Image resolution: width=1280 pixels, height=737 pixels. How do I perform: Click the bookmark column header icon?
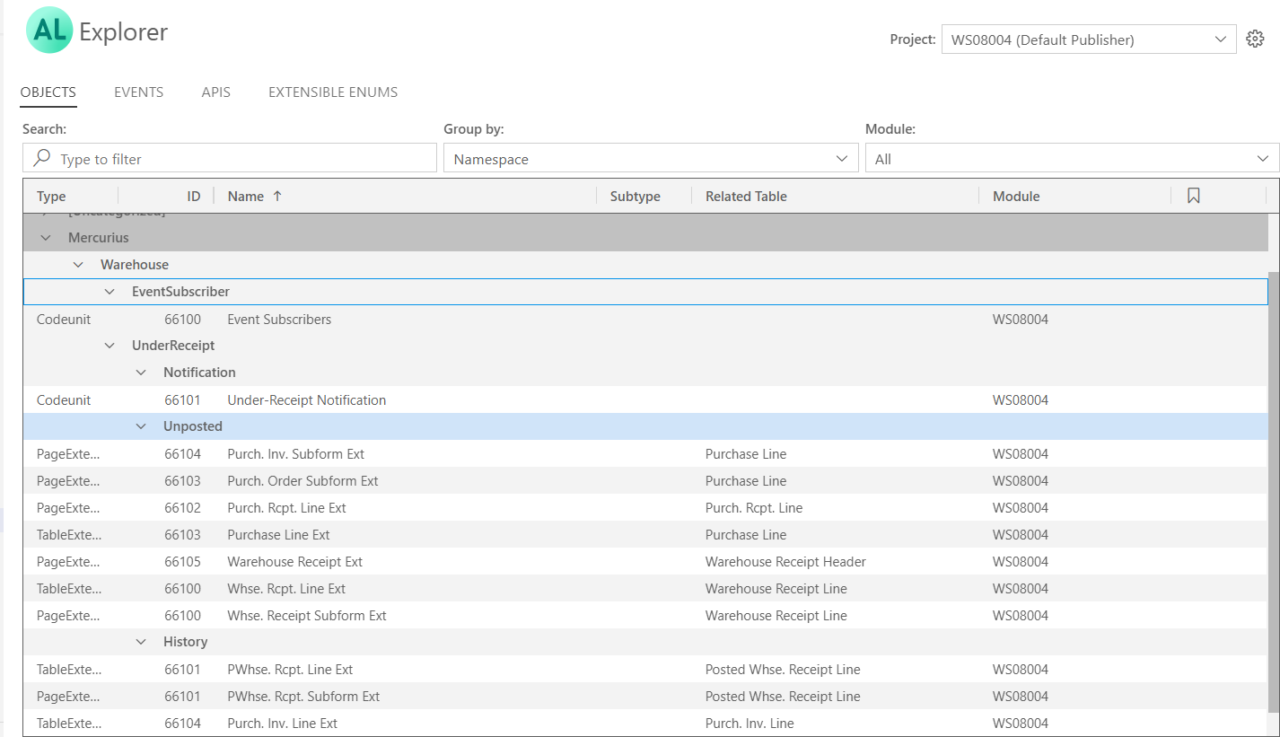click(1193, 196)
